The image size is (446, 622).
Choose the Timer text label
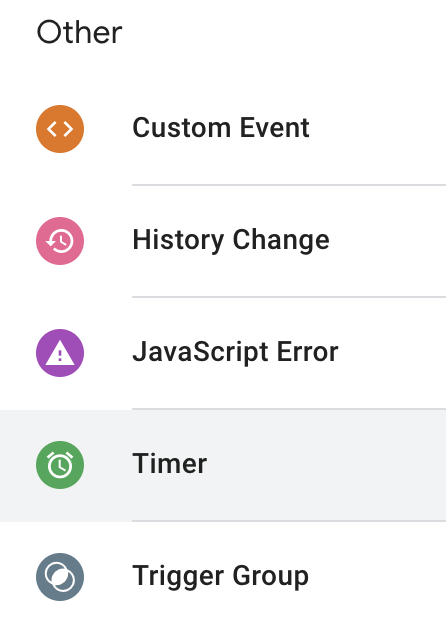(x=169, y=464)
